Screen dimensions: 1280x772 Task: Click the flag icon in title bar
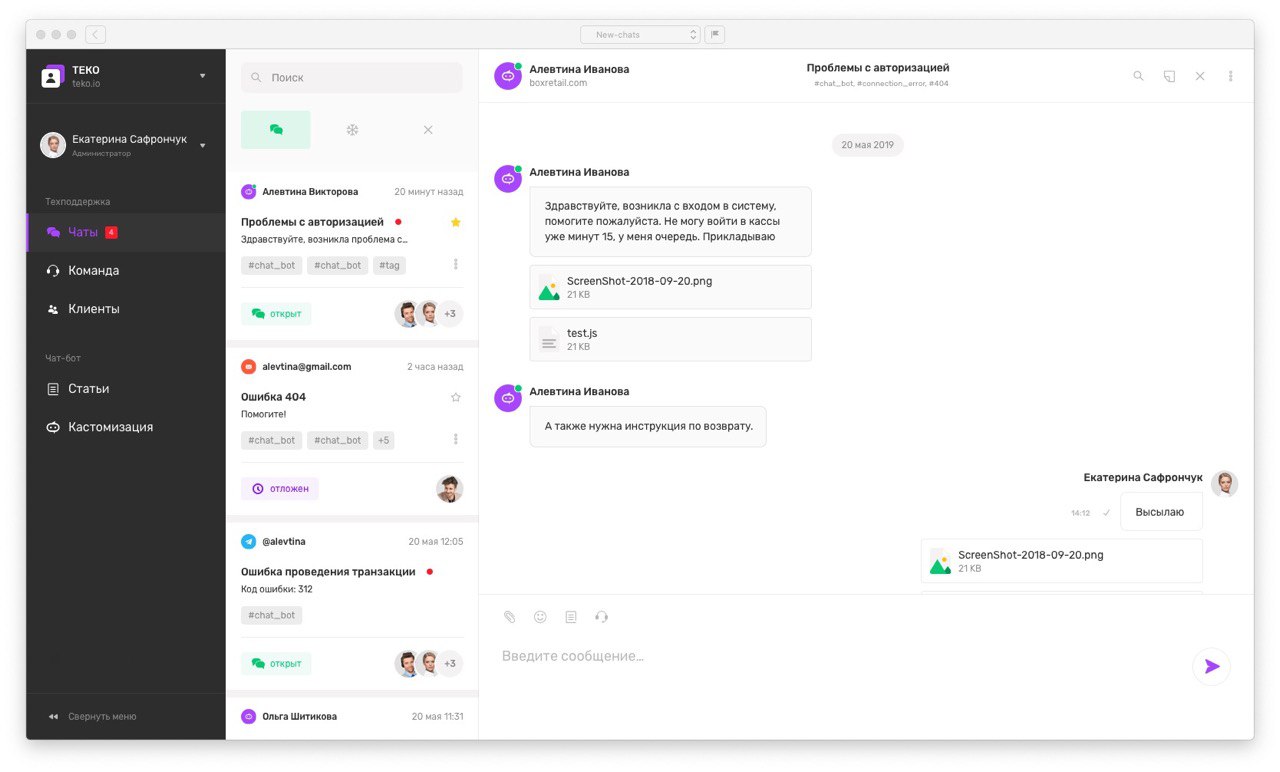point(714,34)
